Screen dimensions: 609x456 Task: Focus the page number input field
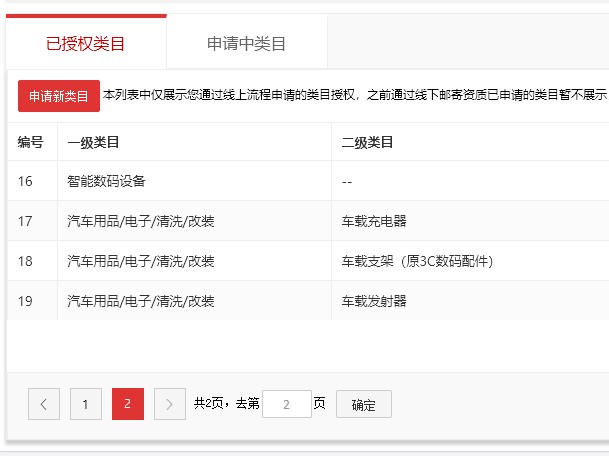point(287,404)
